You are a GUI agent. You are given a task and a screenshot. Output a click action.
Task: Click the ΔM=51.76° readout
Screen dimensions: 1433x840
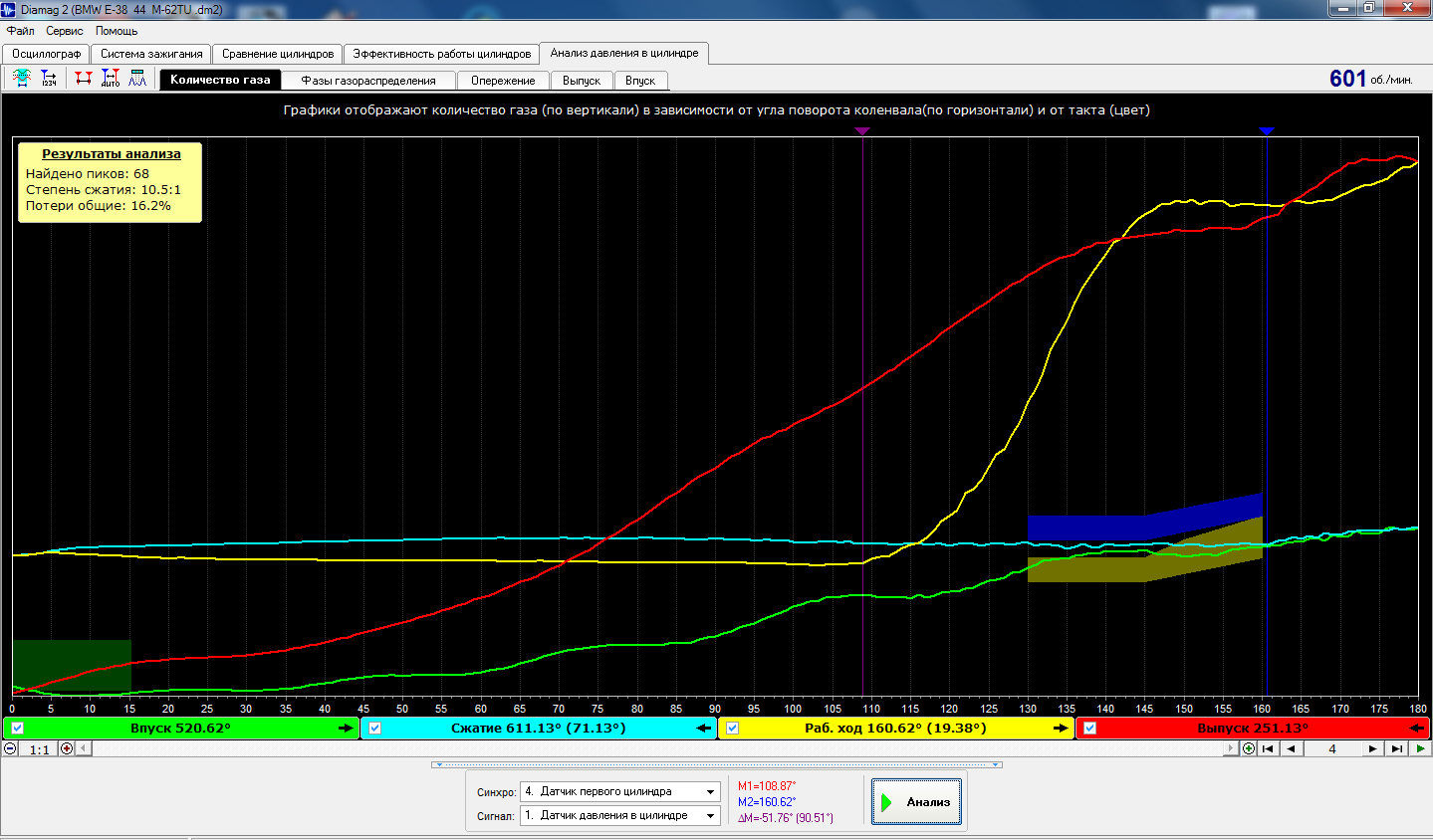pos(786,818)
